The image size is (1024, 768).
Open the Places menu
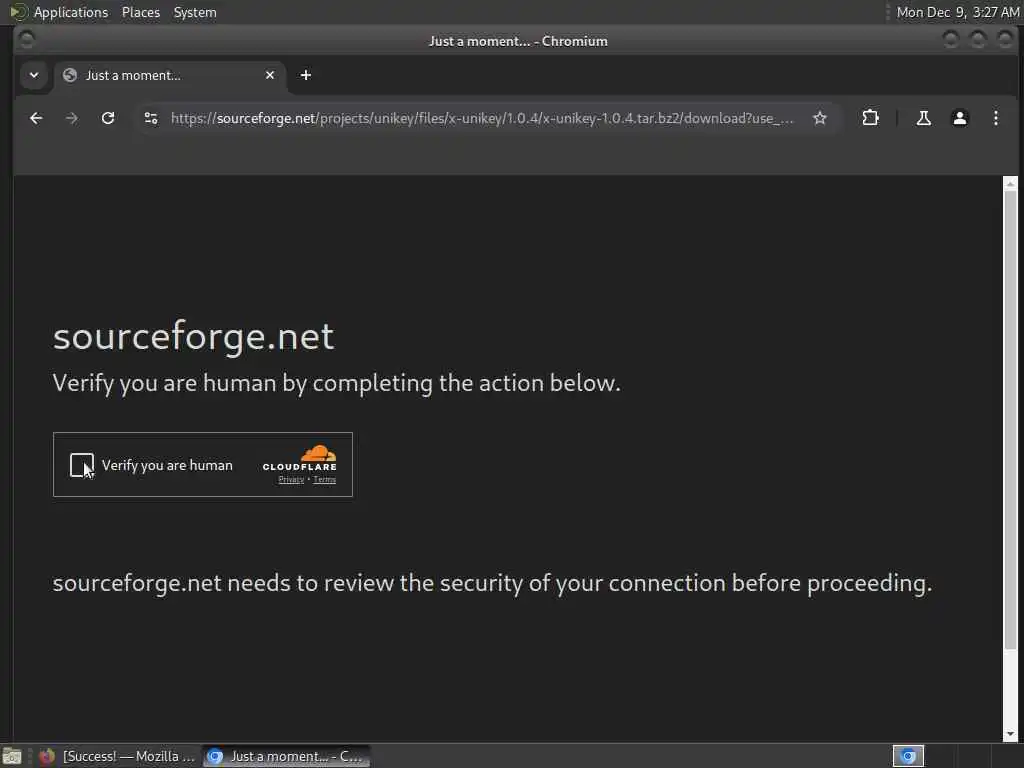[140, 12]
